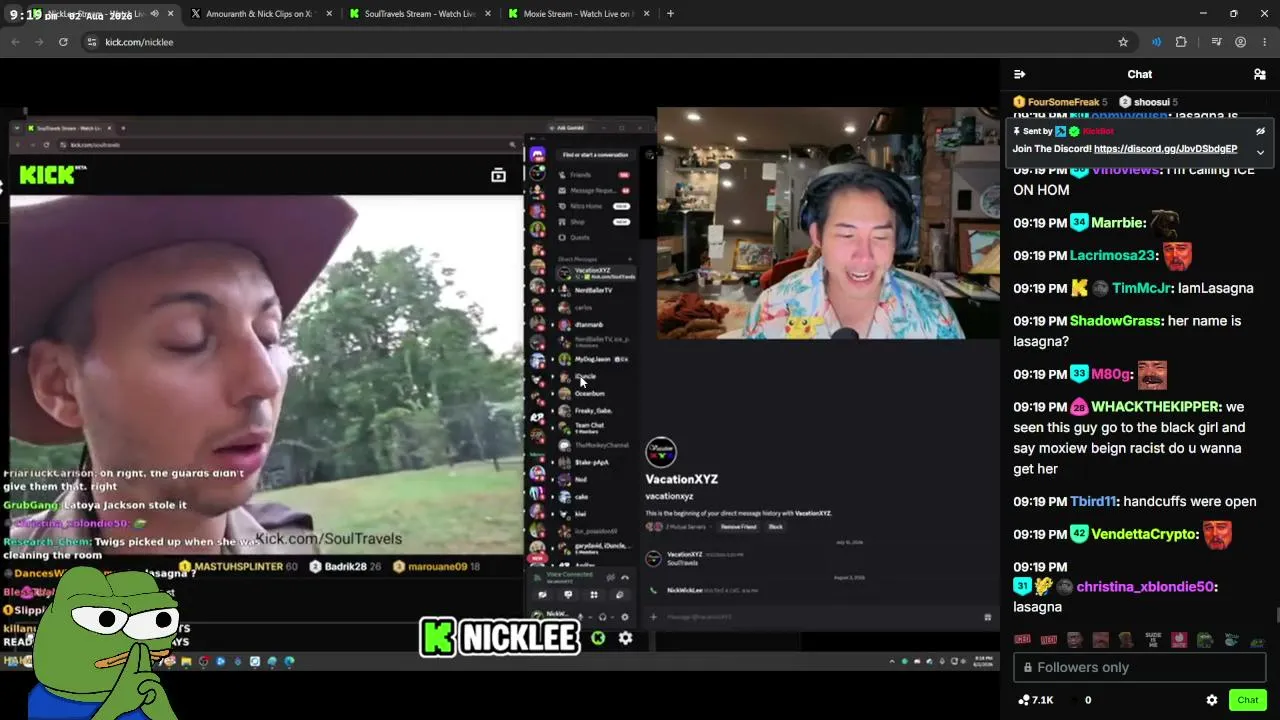
Task: Click the emote at the start of the emote row
Action: tap(1022, 640)
